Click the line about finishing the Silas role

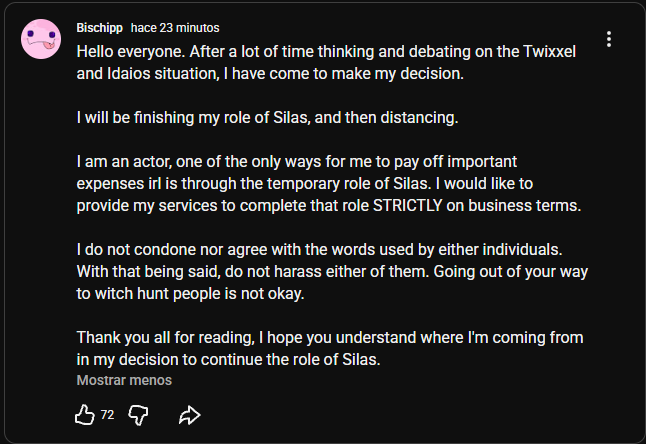coord(267,118)
